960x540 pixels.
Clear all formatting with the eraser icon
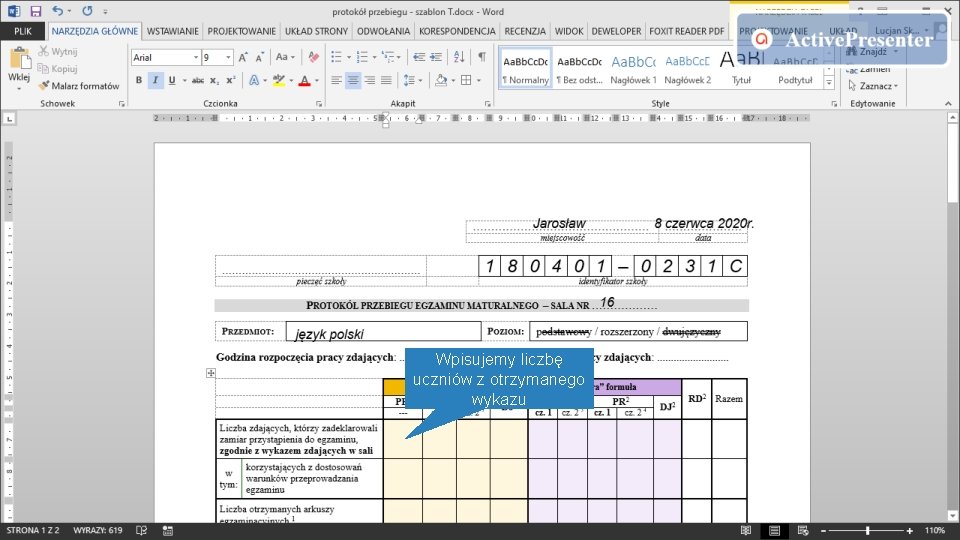(x=313, y=57)
